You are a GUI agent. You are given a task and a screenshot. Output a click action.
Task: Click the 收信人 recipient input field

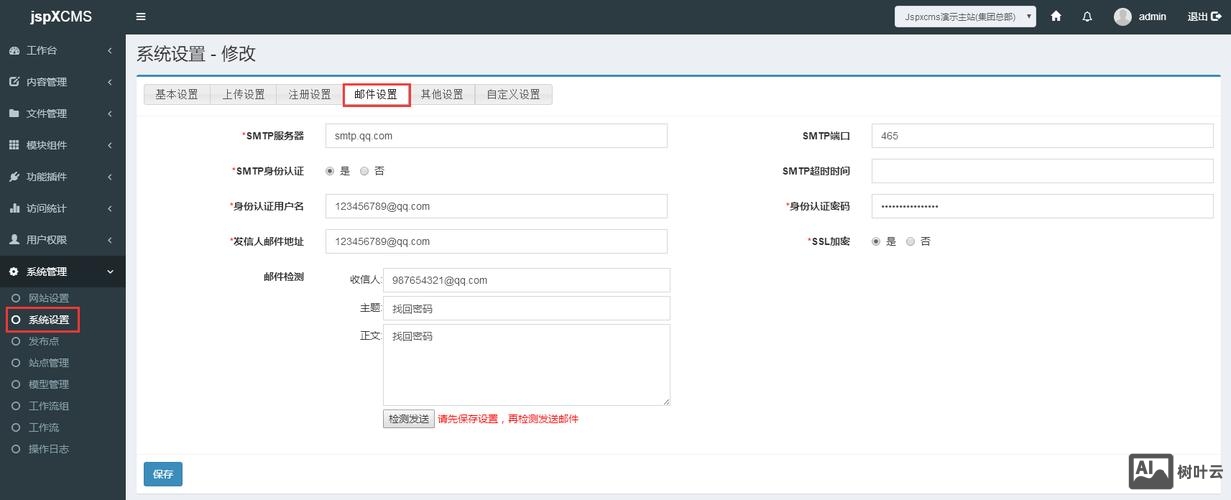click(x=526, y=280)
